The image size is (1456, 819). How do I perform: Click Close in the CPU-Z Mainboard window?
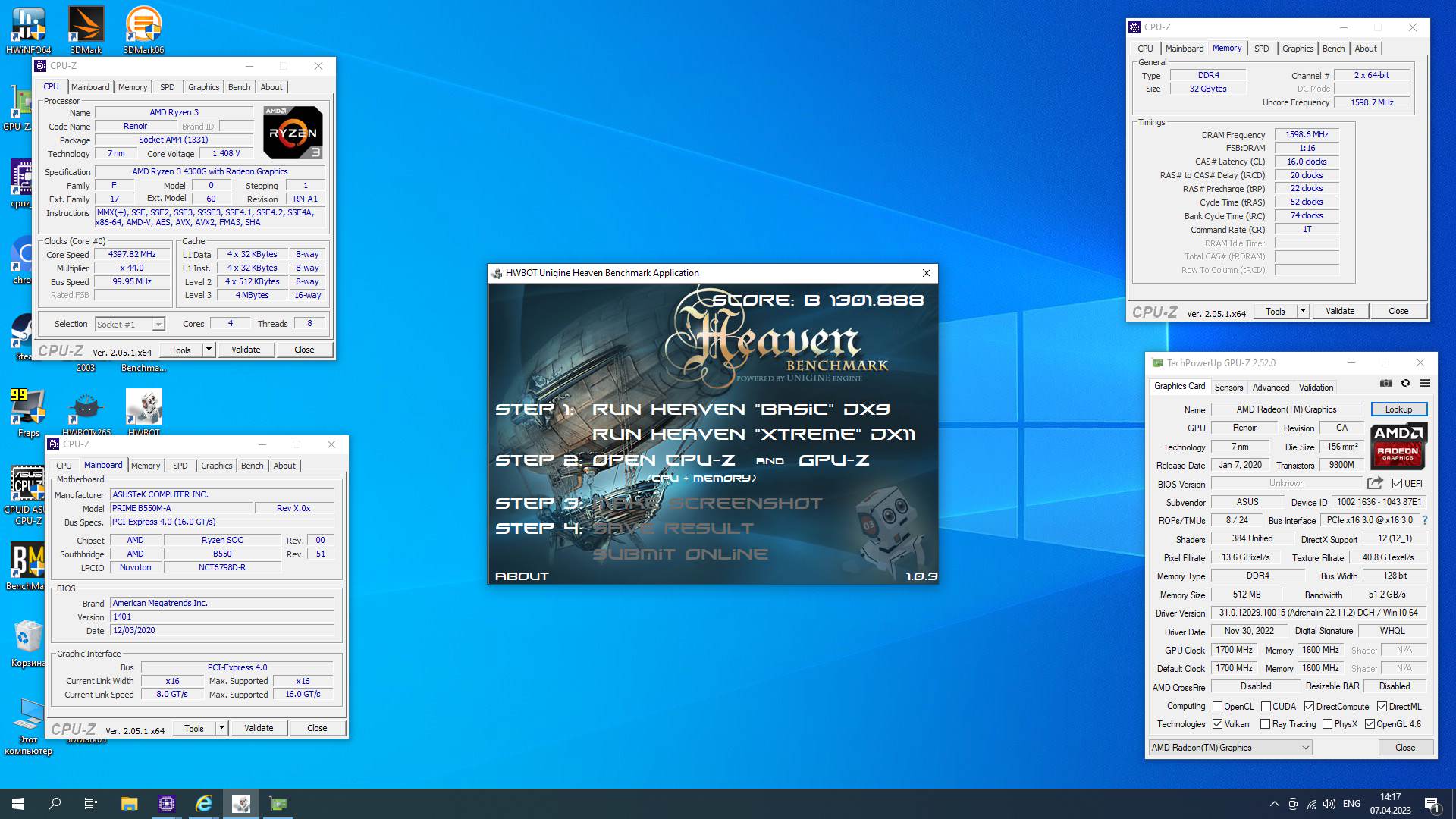[317, 728]
